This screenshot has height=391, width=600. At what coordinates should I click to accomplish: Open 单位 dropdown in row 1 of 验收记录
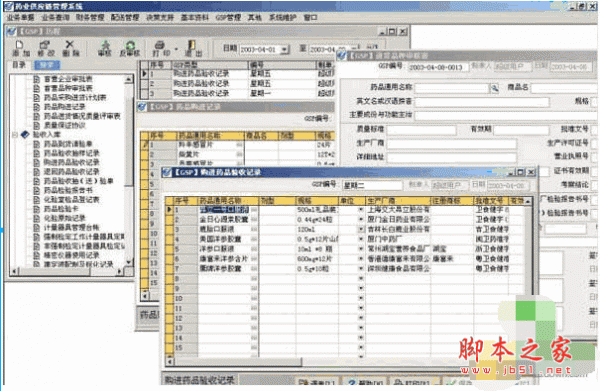(x=361, y=210)
